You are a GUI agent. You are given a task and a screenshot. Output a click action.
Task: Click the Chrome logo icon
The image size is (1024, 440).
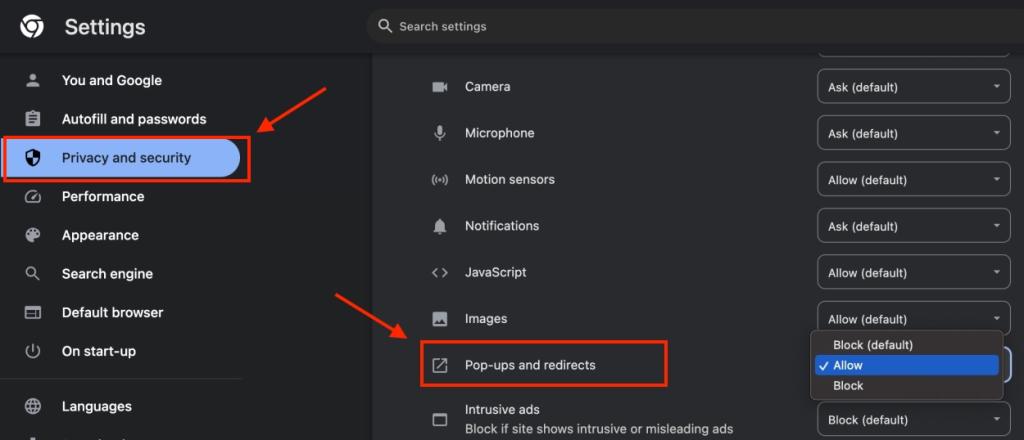pyautogui.click(x=31, y=27)
